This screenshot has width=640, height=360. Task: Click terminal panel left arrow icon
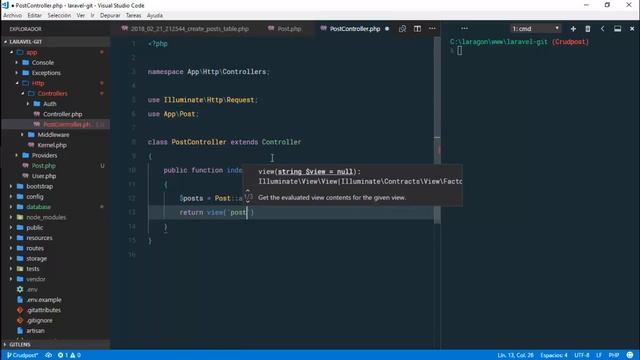click(x=602, y=29)
